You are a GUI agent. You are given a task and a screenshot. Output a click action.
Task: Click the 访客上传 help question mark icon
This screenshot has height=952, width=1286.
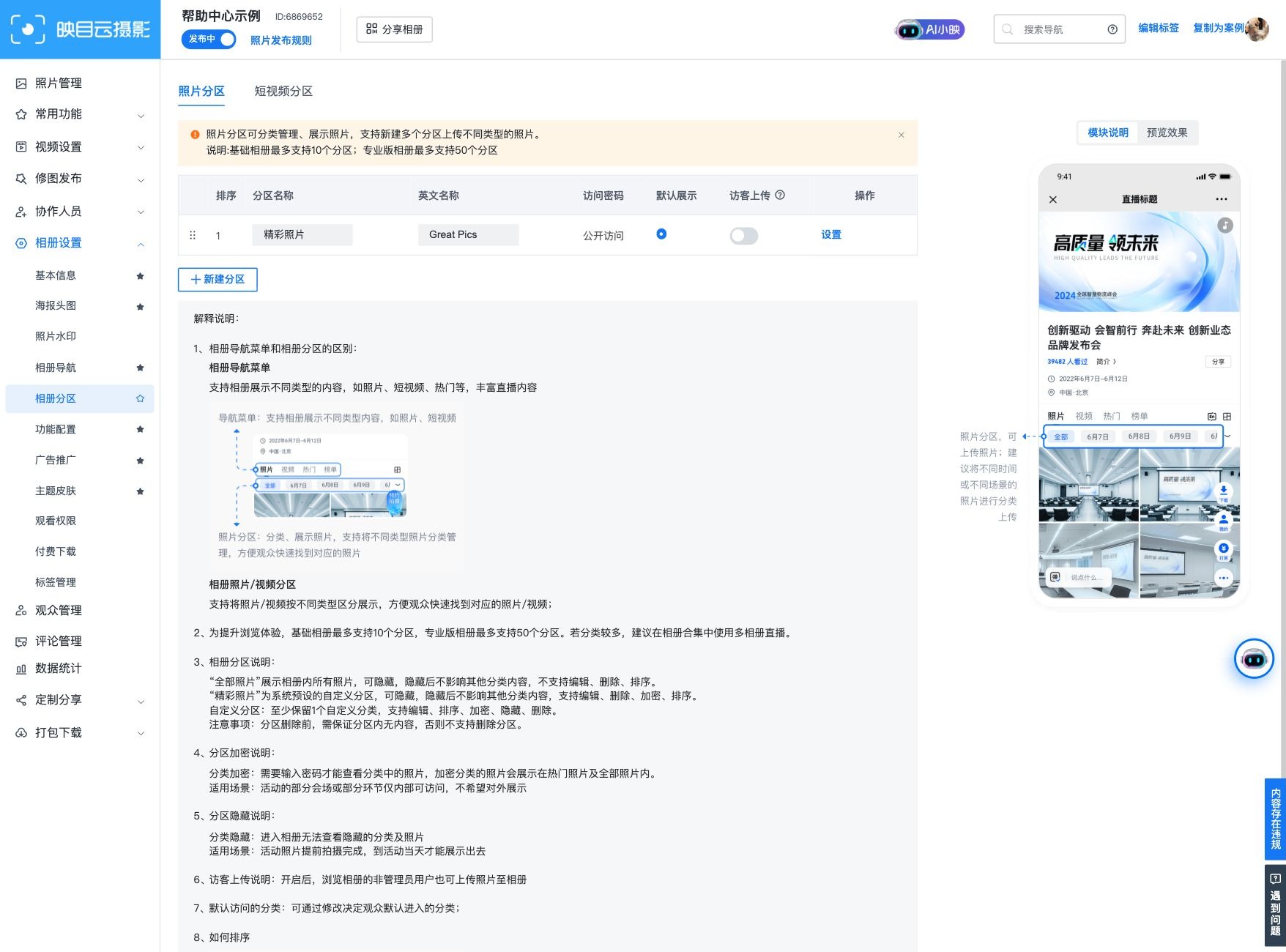point(780,195)
